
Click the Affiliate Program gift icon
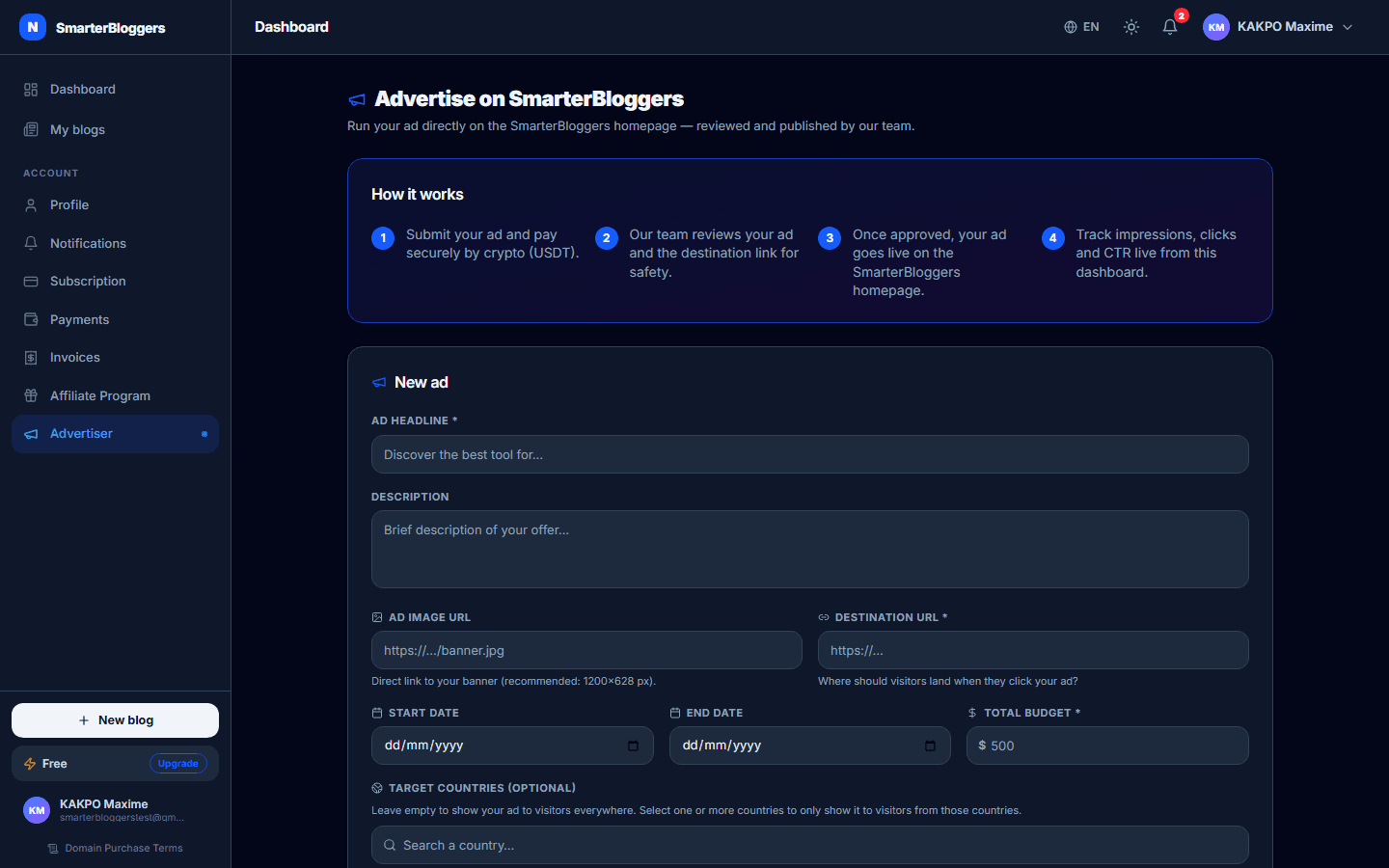click(31, 395)
